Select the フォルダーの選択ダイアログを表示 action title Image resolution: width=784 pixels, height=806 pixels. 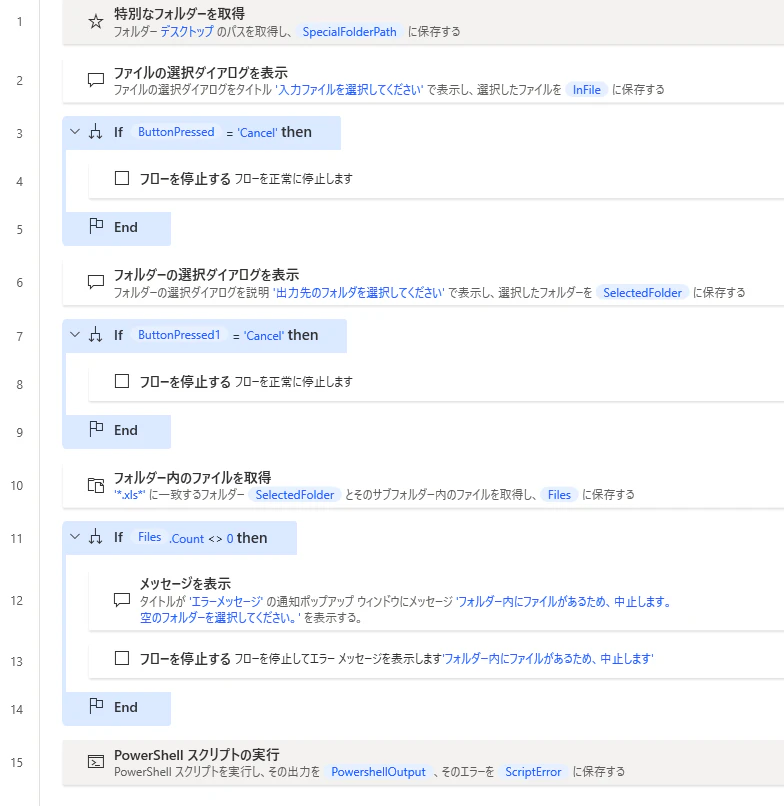[206, 275]
